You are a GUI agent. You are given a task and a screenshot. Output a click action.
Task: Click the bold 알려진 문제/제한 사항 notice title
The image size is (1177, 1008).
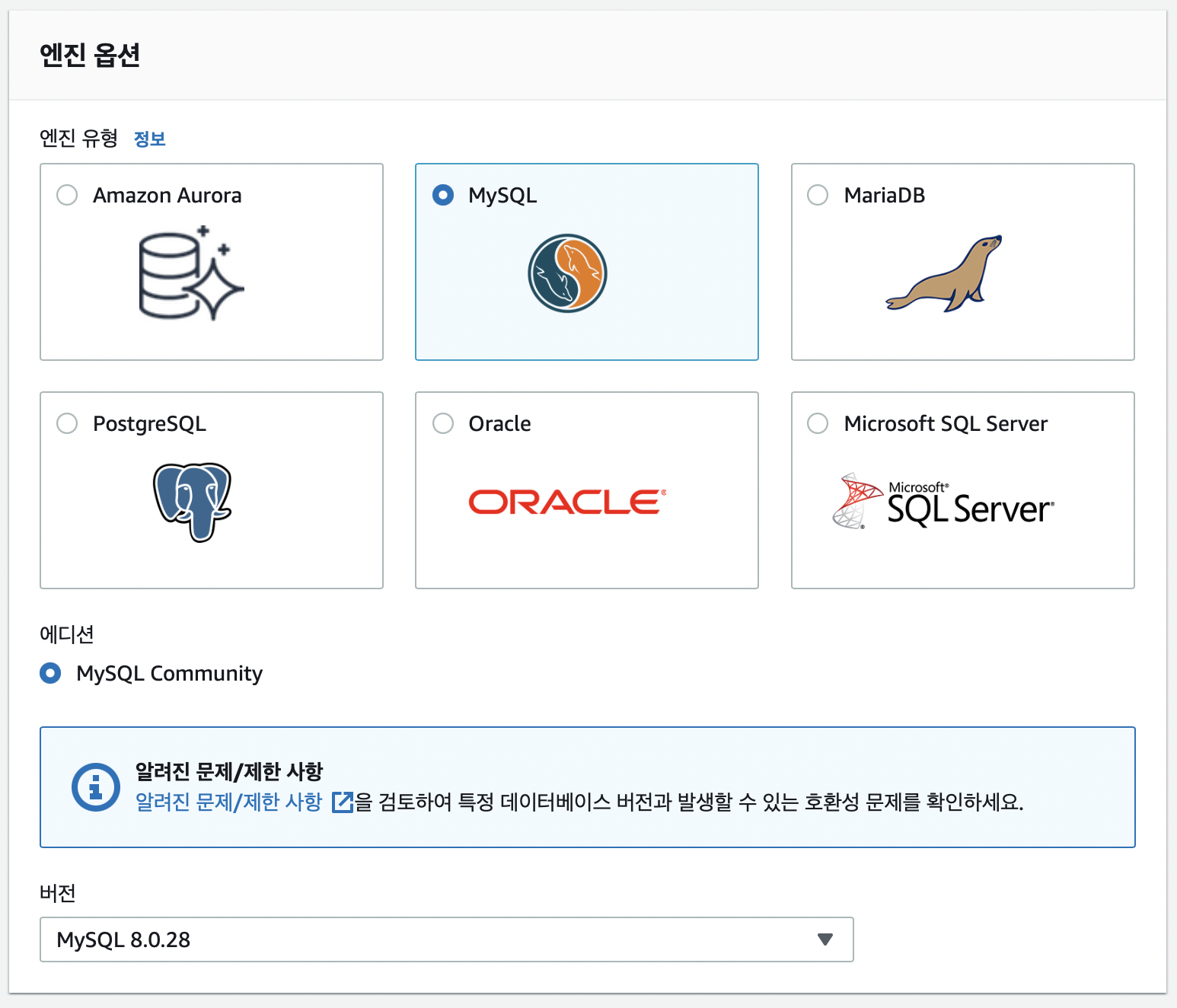click(229, 771)
